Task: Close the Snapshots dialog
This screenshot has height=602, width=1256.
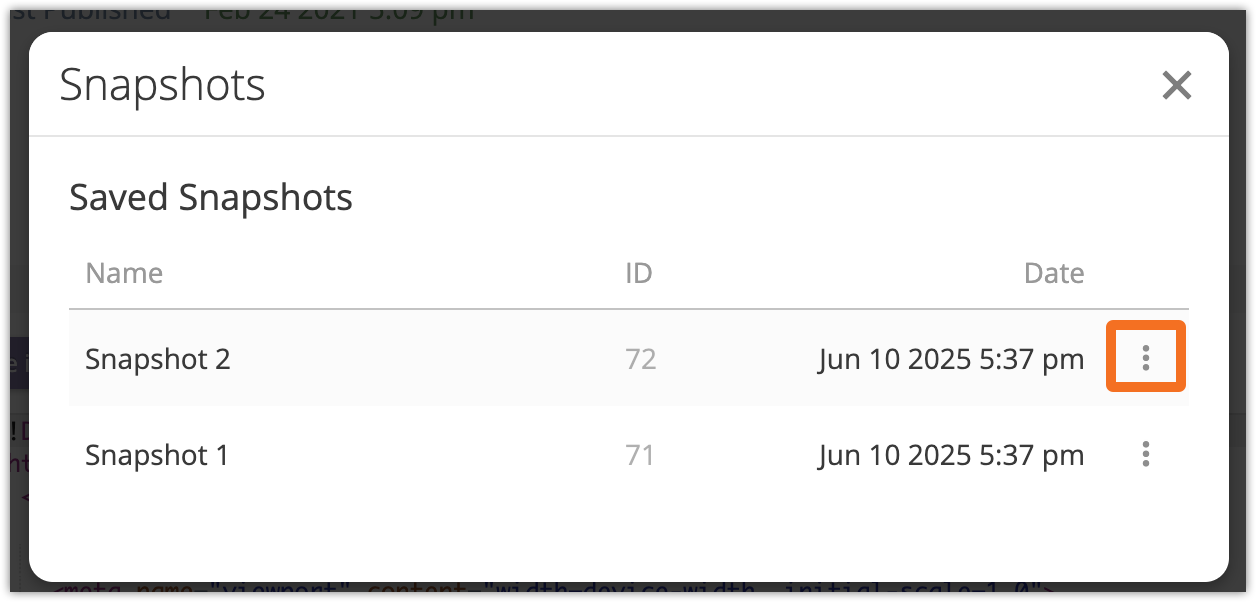Action: [1176, 86]
